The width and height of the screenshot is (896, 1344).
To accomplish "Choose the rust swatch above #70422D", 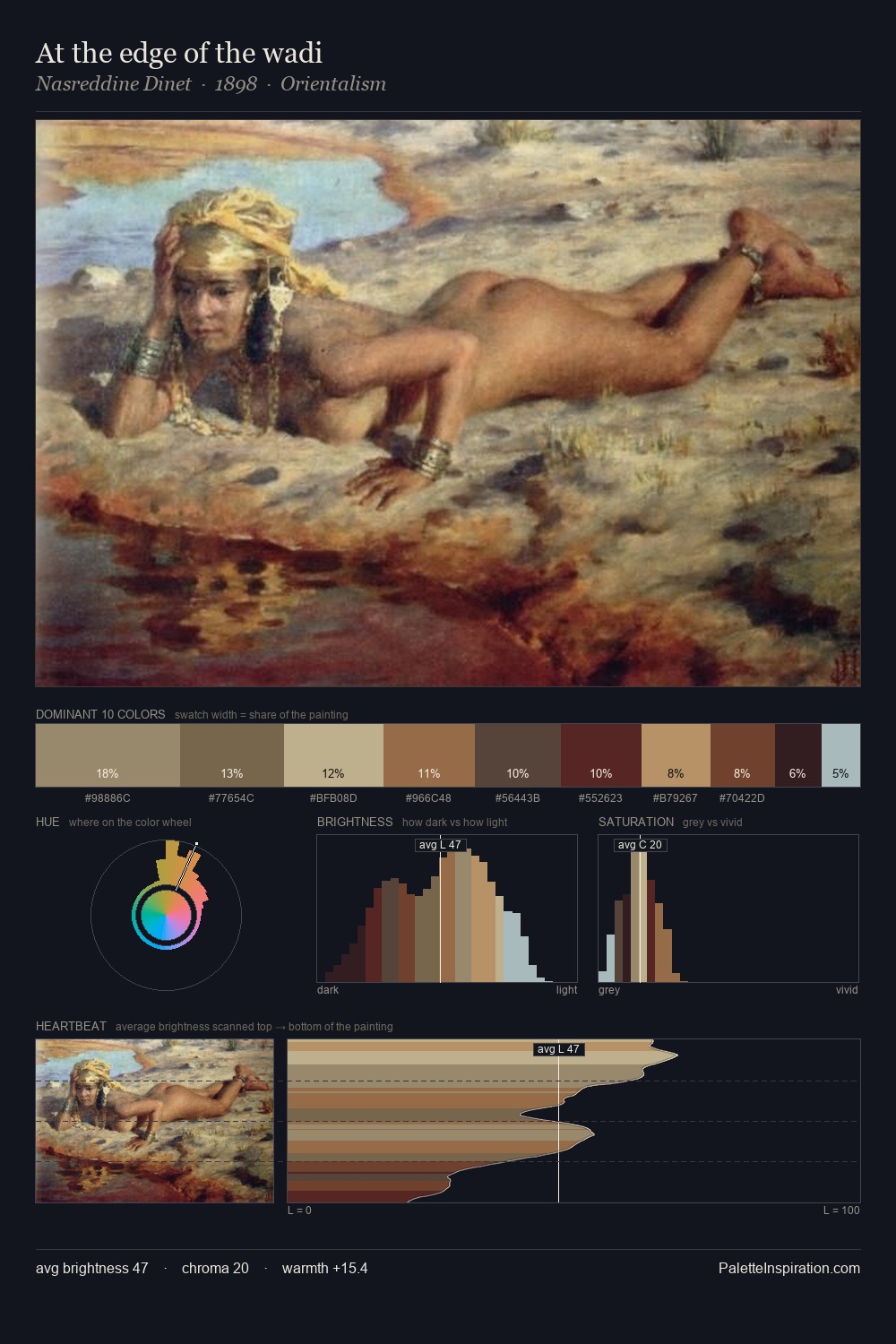I will pyautogui.click(x=743, y=755).
